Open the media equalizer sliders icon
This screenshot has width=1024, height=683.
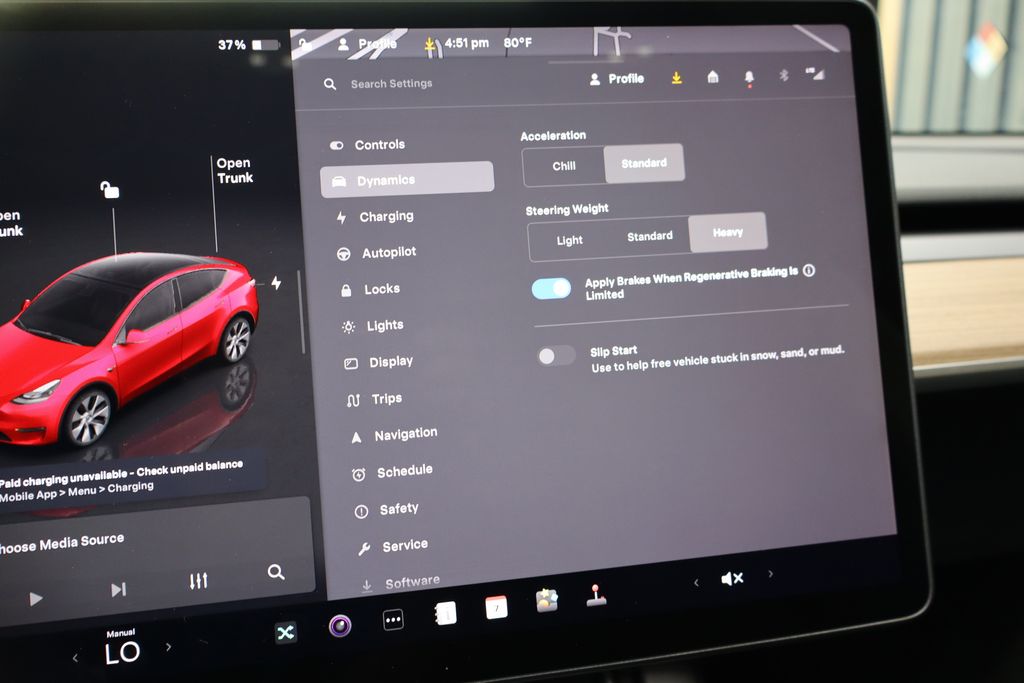[198, 580]
